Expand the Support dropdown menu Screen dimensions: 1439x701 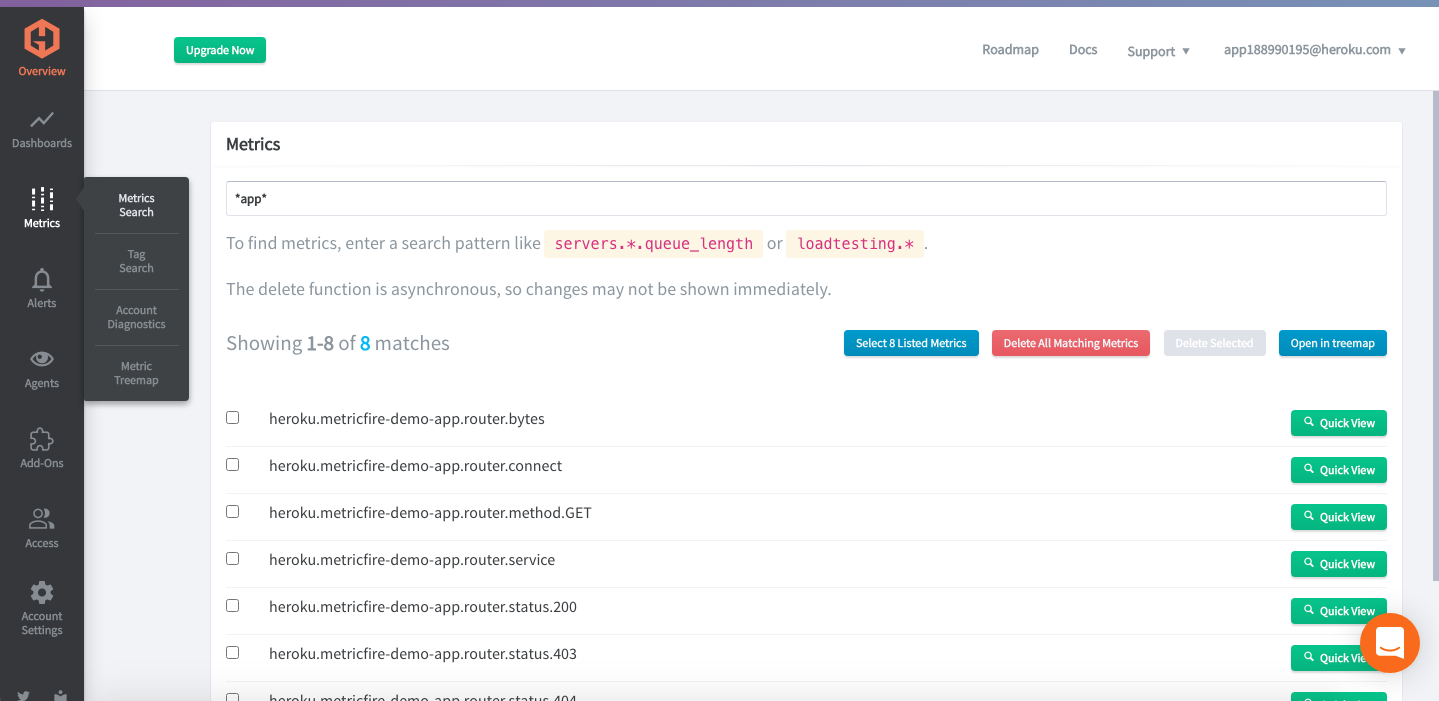1158,51
